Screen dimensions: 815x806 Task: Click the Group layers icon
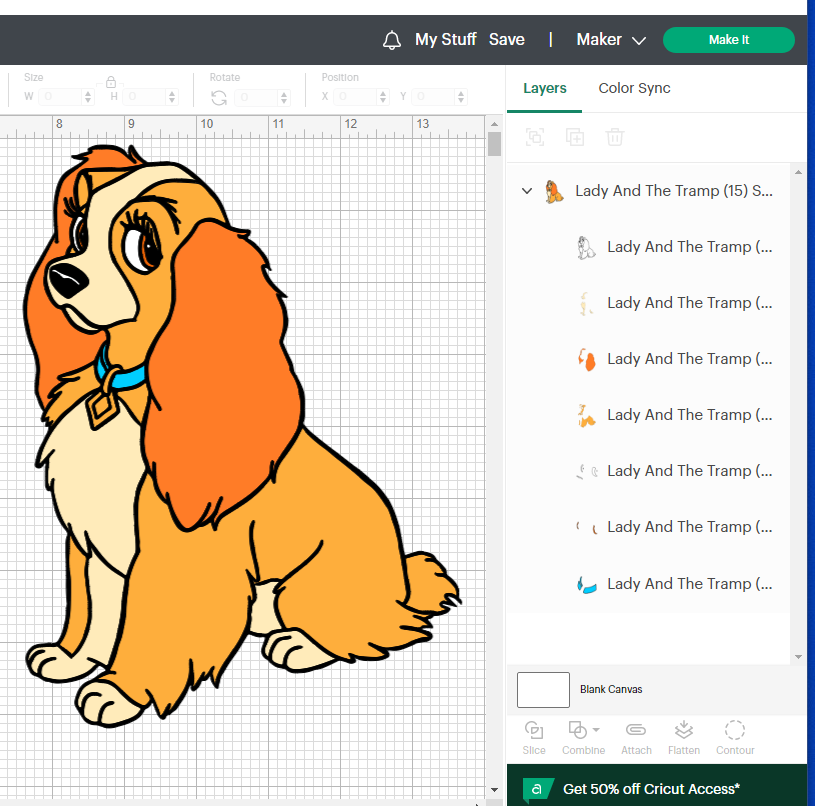pyautogui.click(x=535, y=137)
